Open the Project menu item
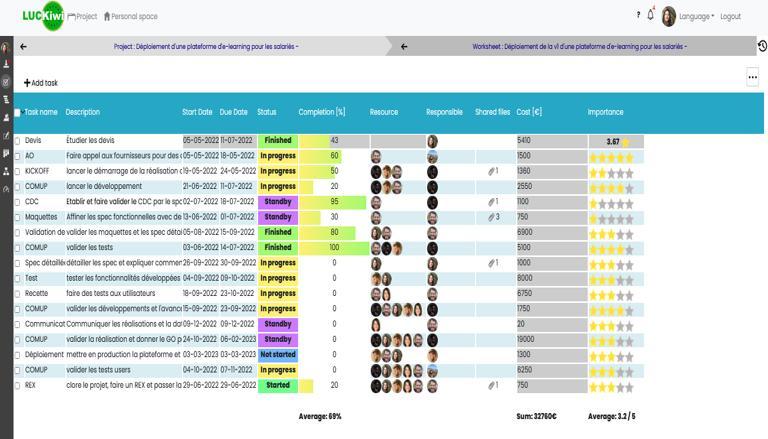The width and height of the screenshot is (768, 439). 82,16
